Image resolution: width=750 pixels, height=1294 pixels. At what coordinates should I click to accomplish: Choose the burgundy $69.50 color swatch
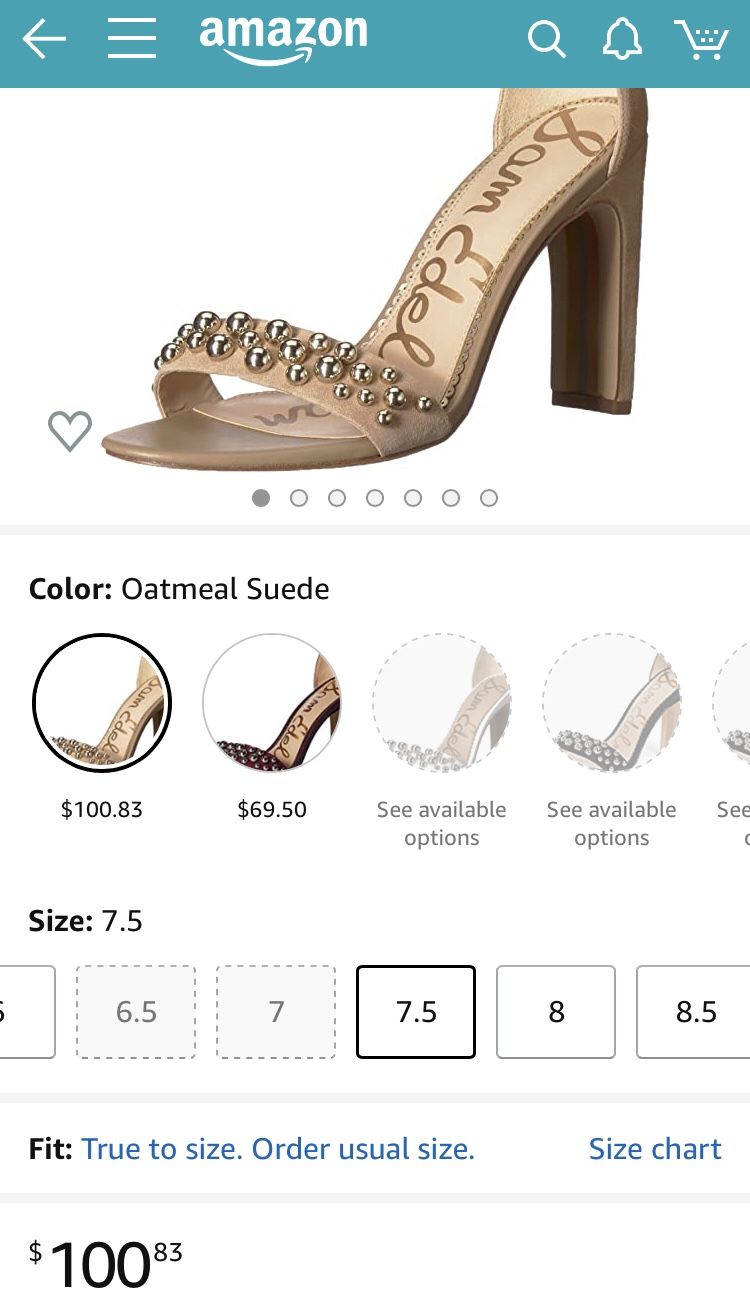tap(272, 703)
